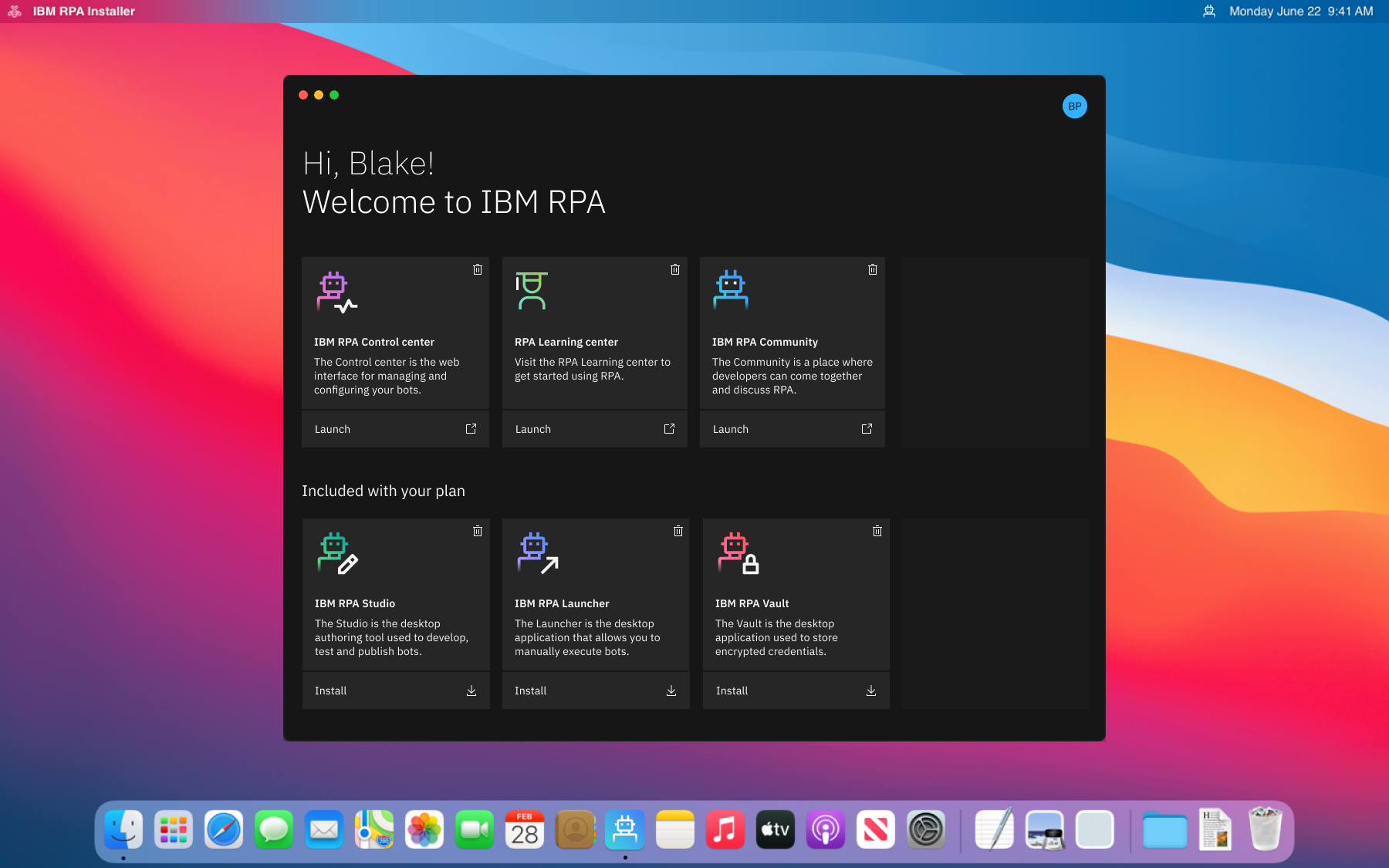The height and width of the screenshot is (868, 1389).
Task: Launch the IBM RPA Community
Action: [x=793, y=429]
